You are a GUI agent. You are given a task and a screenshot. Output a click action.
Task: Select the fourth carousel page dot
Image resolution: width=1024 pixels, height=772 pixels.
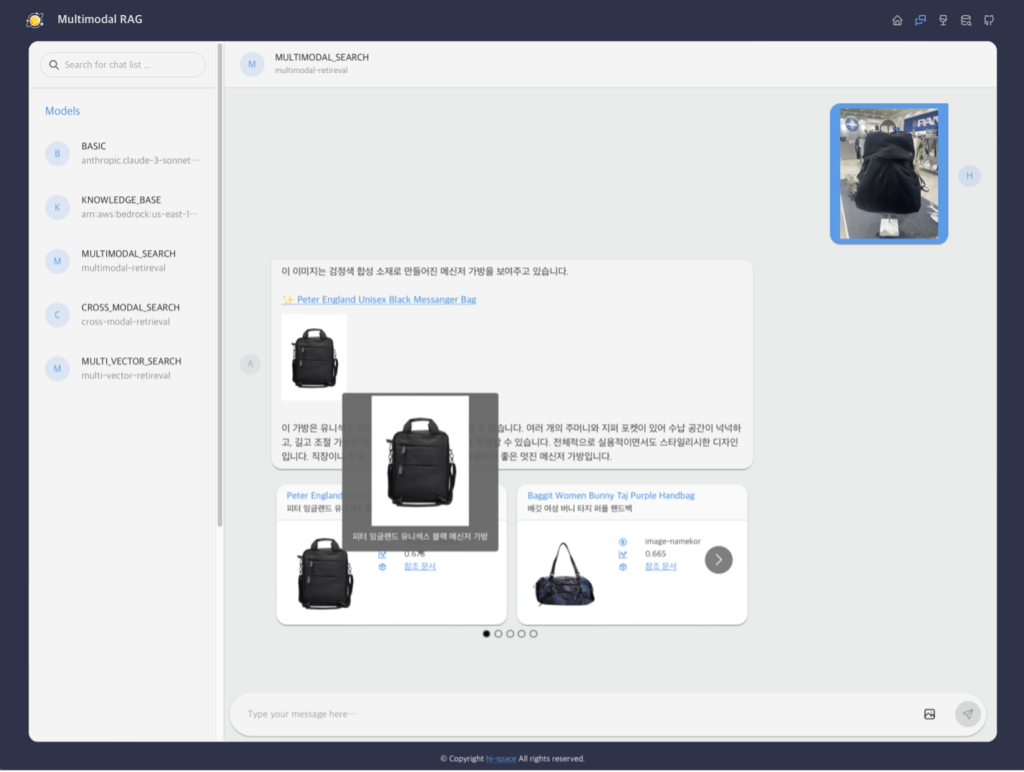click(522, 634)
